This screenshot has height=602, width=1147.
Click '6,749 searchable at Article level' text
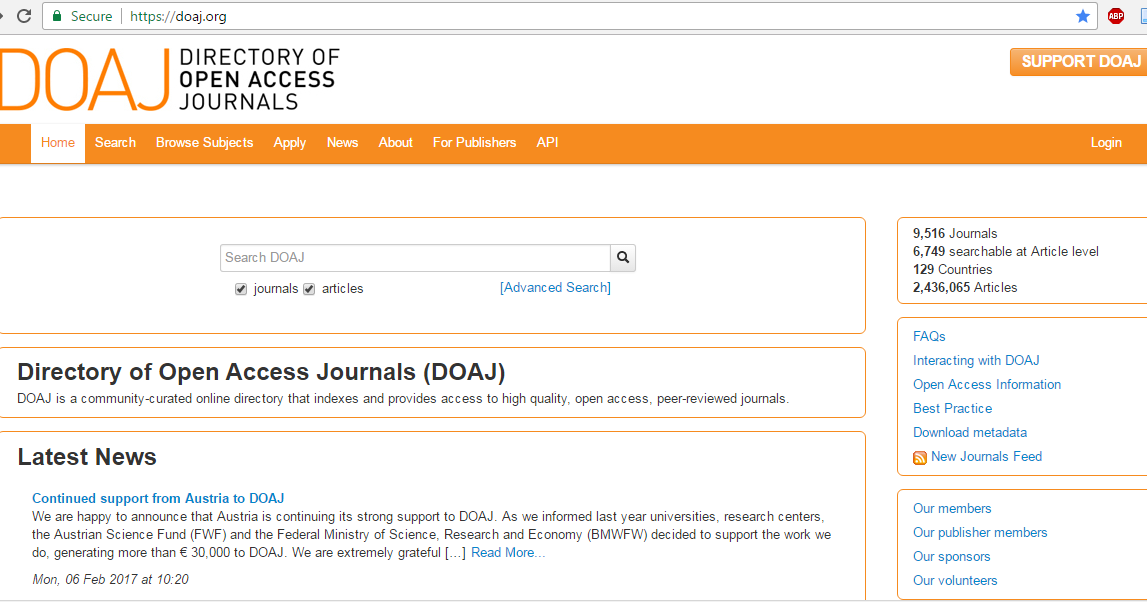coord(1006,252)
